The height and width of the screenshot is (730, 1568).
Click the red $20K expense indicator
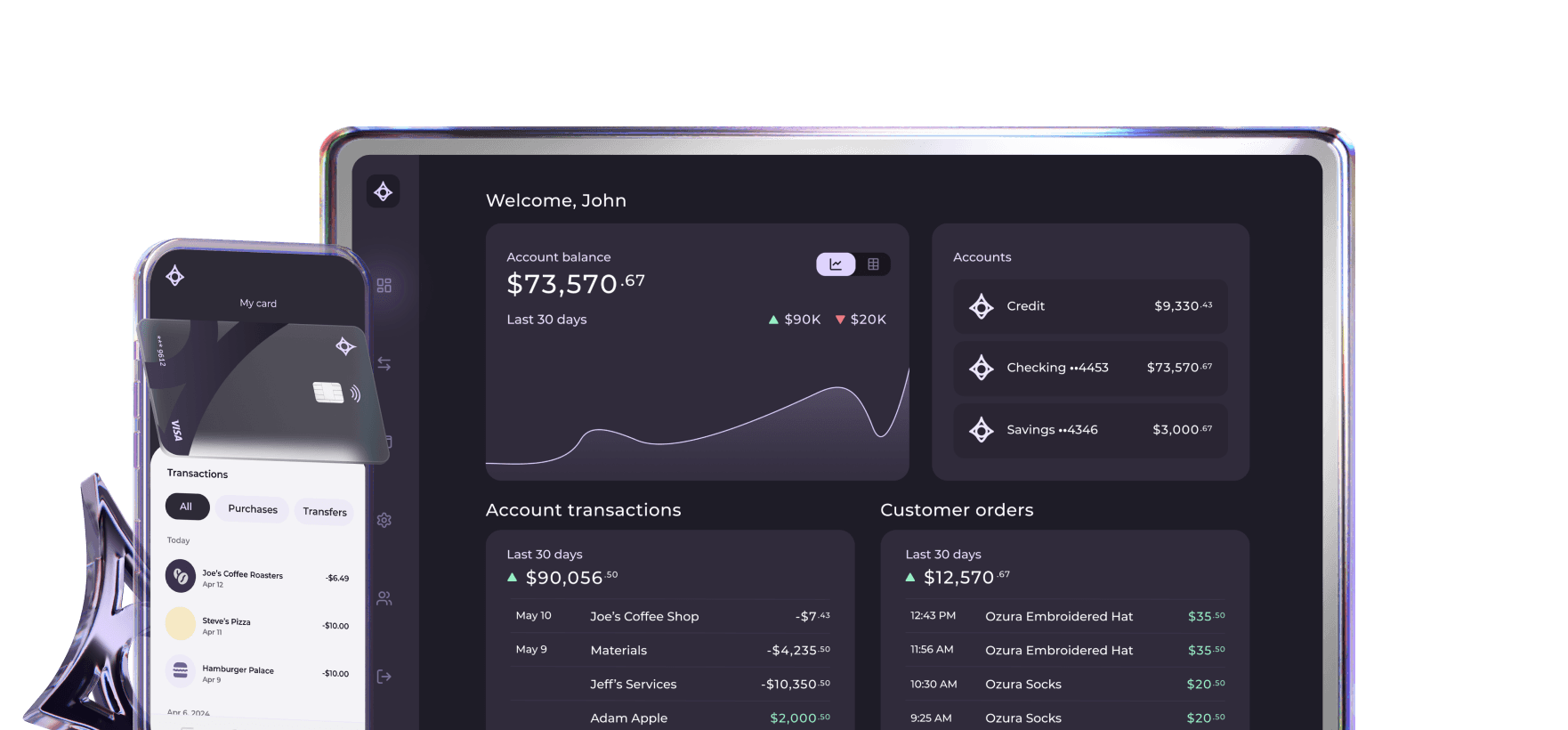(861, 320)
